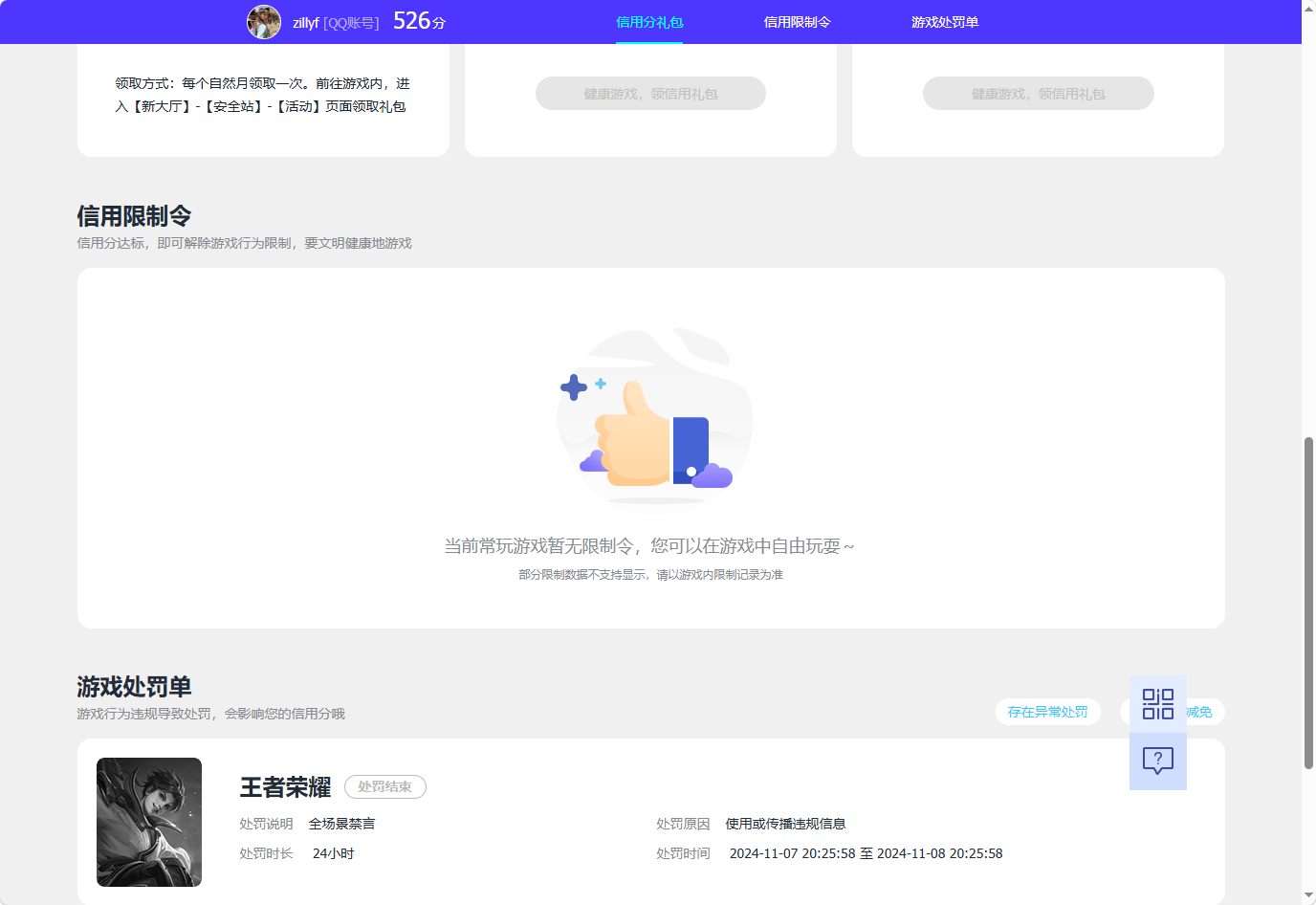Screen dimensions: 1316x905
Task: Click the 信用限制令 section heading
Action: 134,216
